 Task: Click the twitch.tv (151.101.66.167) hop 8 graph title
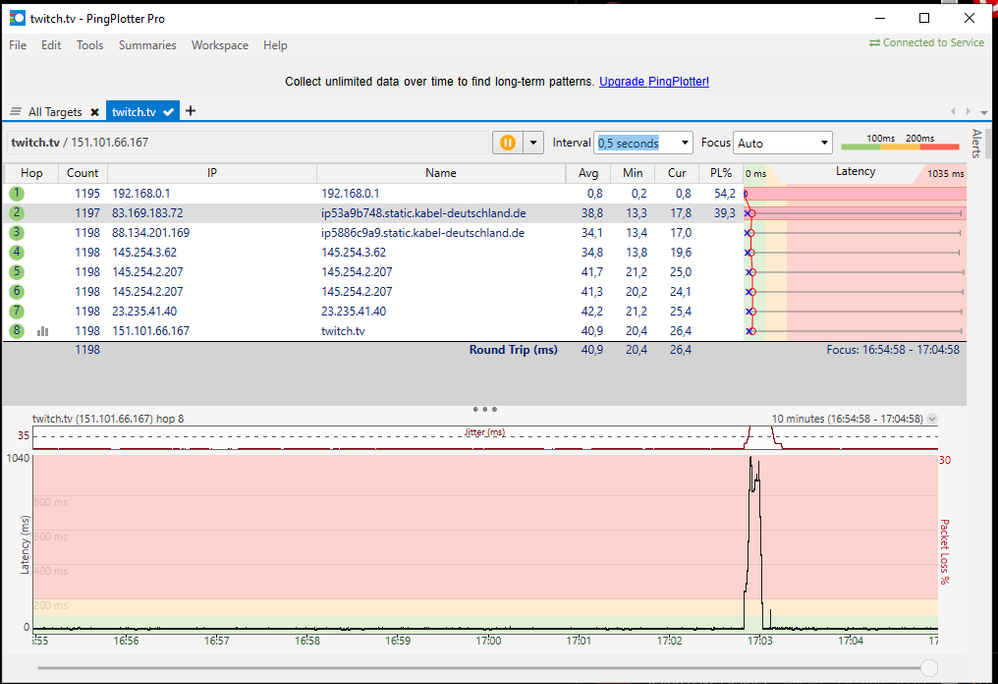pos(108,419)
